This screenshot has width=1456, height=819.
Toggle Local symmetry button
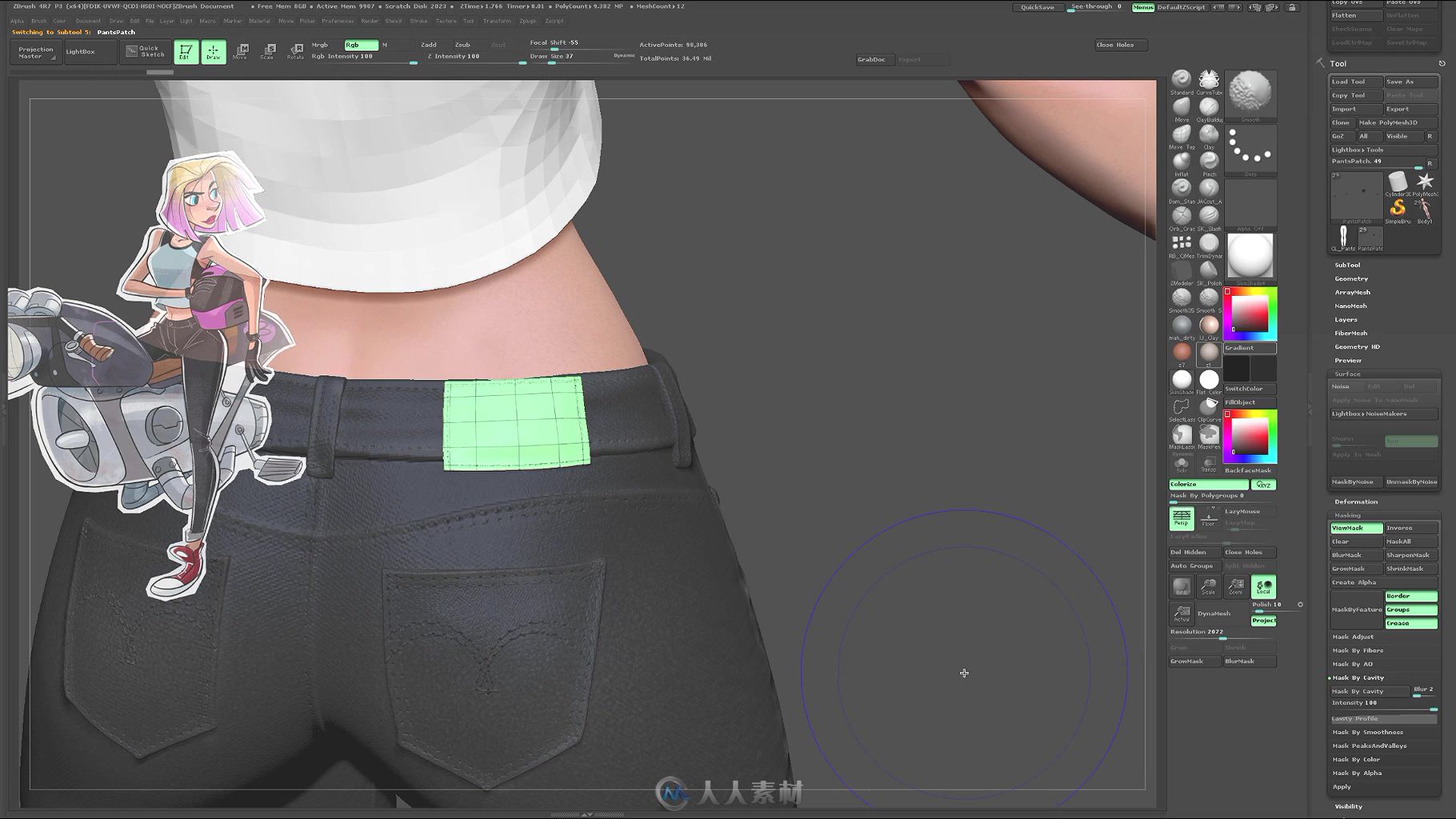pyautogui.click(x=1263, y=587)
